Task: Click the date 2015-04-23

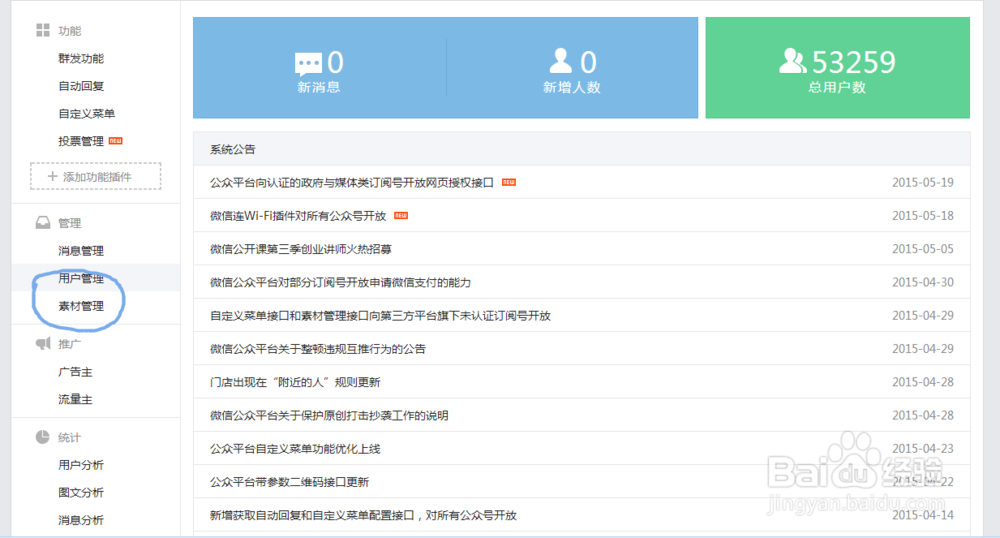Action: tap(923, 448)
